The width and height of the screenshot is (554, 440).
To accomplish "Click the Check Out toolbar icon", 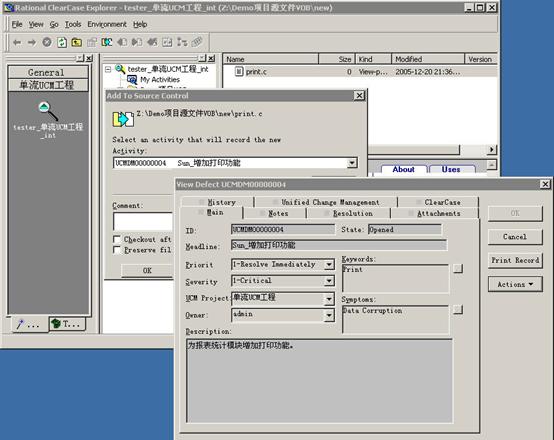I will tap(122, 42).
